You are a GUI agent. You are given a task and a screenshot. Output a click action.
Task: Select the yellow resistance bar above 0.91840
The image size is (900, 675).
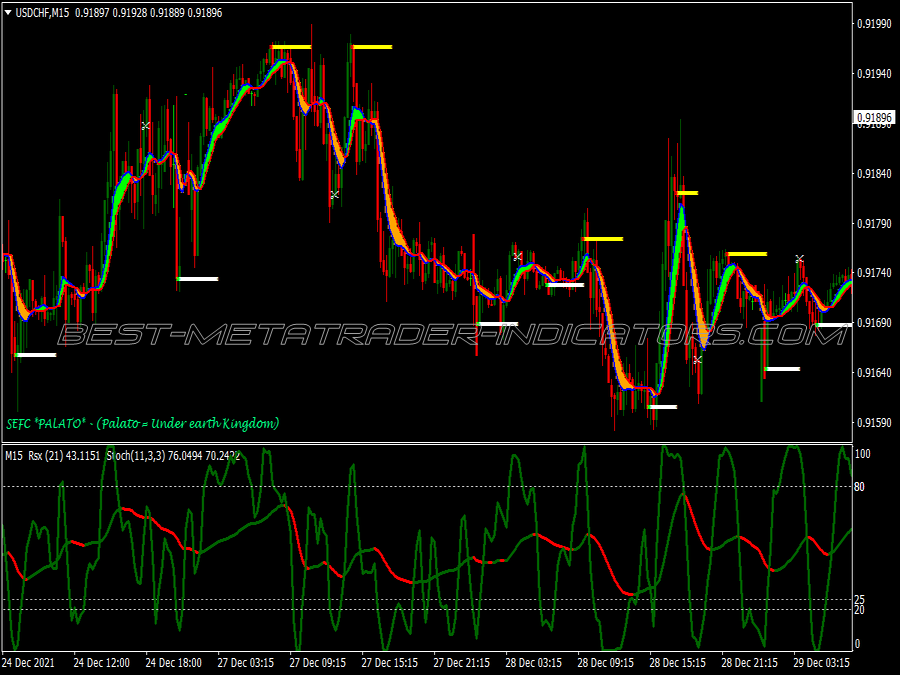[x=687, y=193]
